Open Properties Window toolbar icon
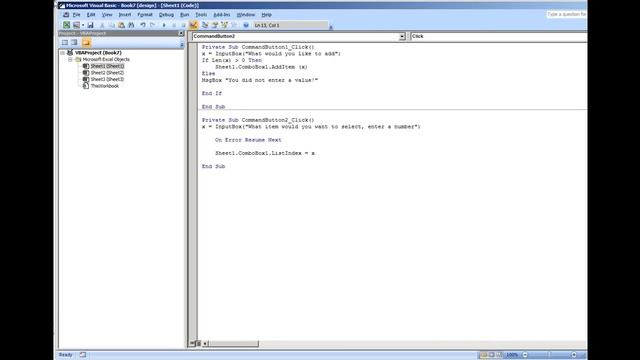 click(x=215, y=25)
